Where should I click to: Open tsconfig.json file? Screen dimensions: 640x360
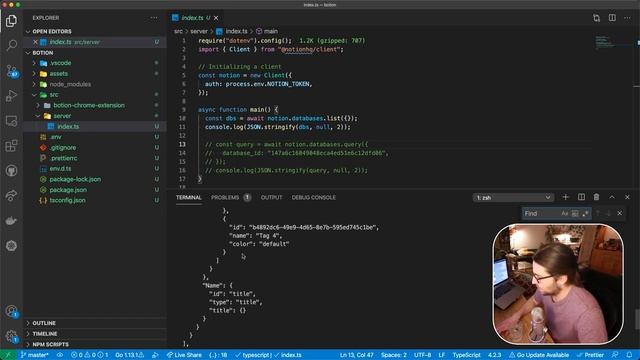coord(95,200)
